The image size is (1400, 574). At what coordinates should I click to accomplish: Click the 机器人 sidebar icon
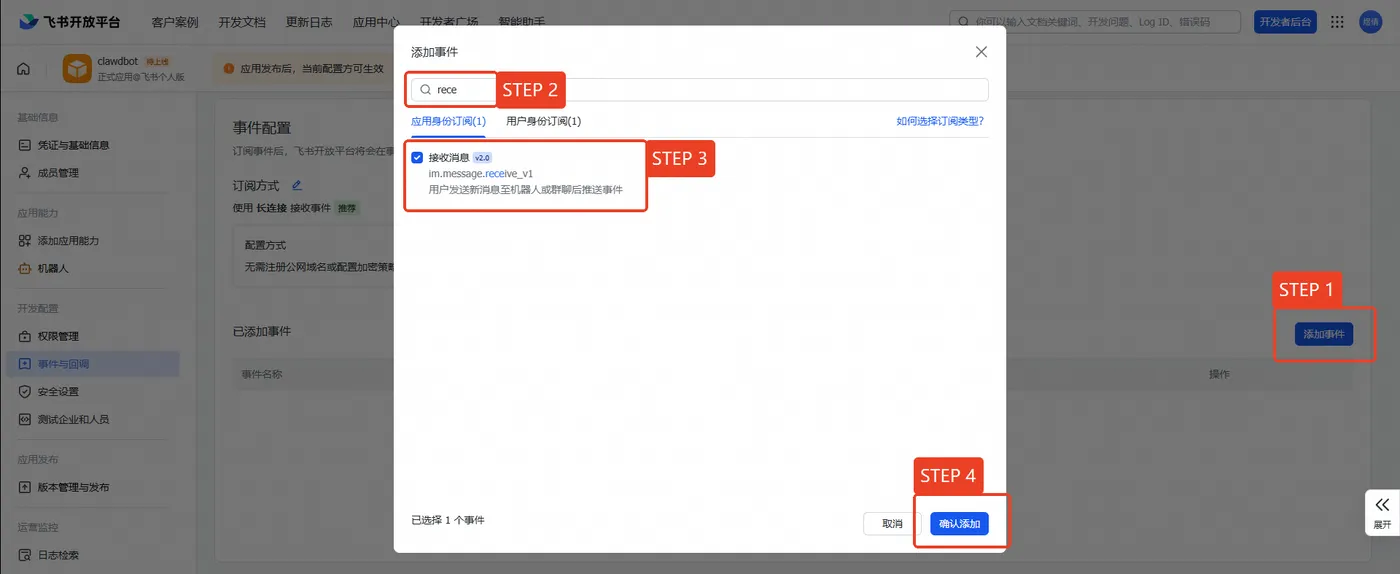point(25,269)
